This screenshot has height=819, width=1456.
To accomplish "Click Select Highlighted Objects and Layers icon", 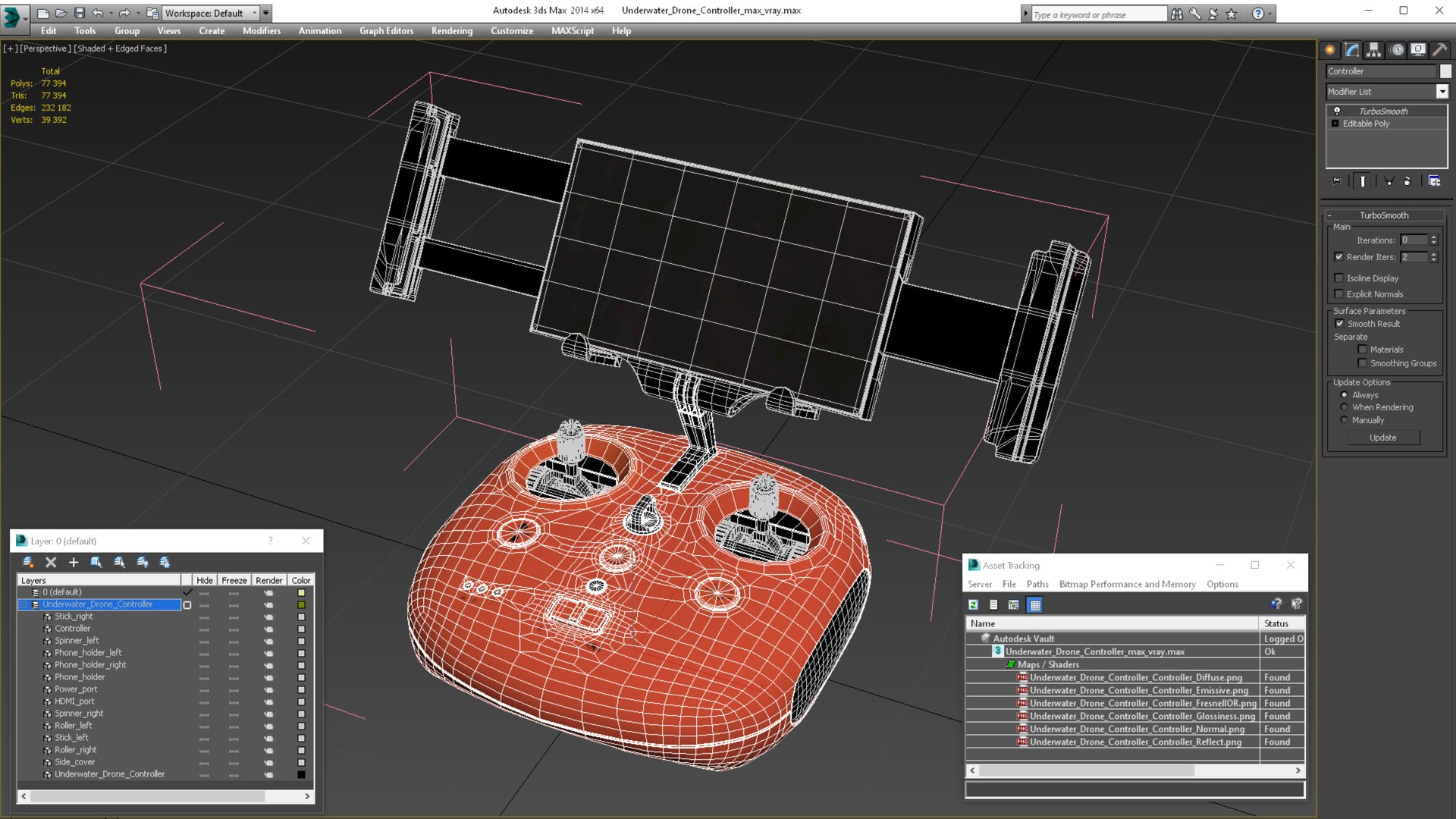I will click(96, 562).
